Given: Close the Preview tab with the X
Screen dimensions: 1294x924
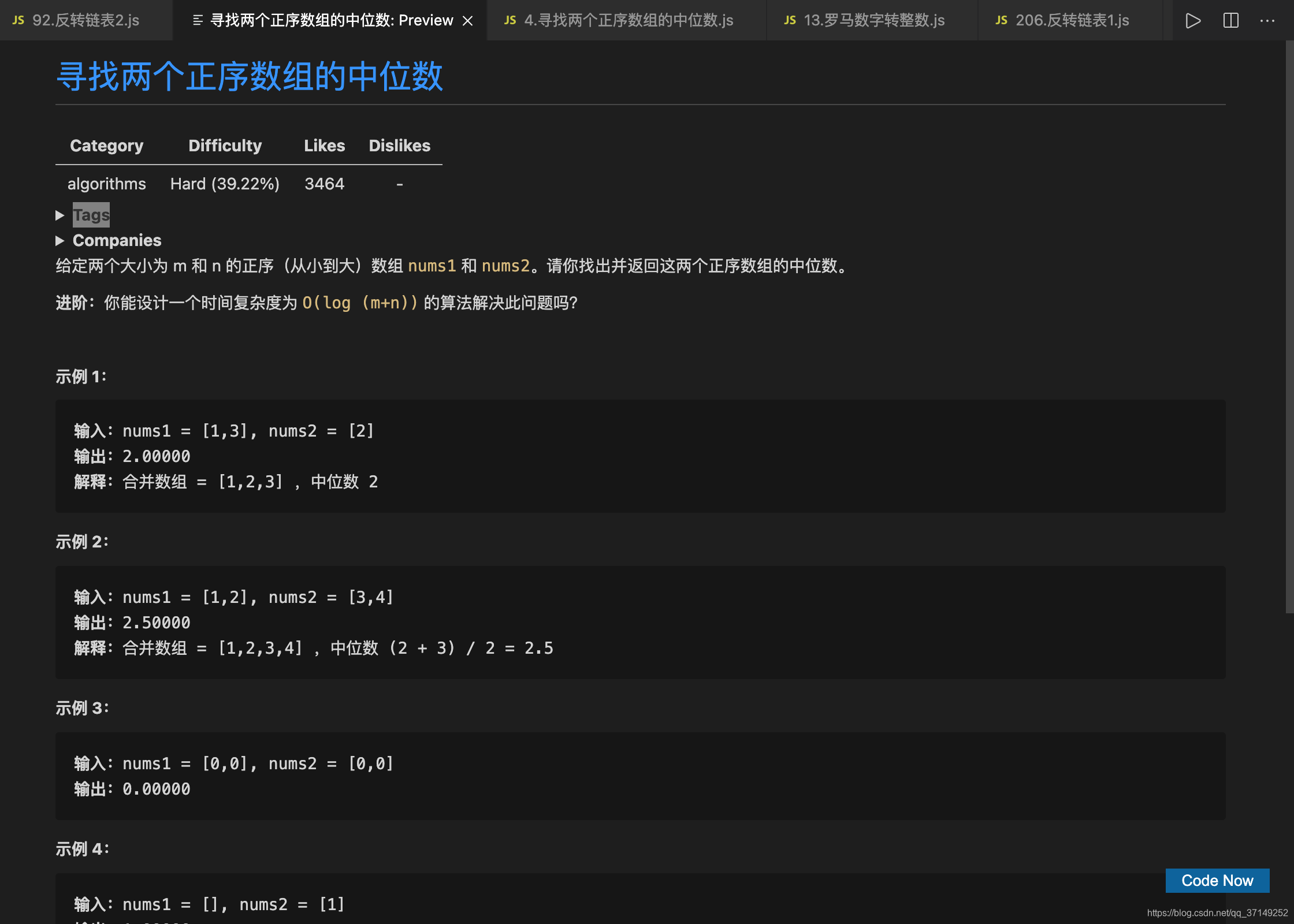Looking at the screenshot, I should click(468, 21).
